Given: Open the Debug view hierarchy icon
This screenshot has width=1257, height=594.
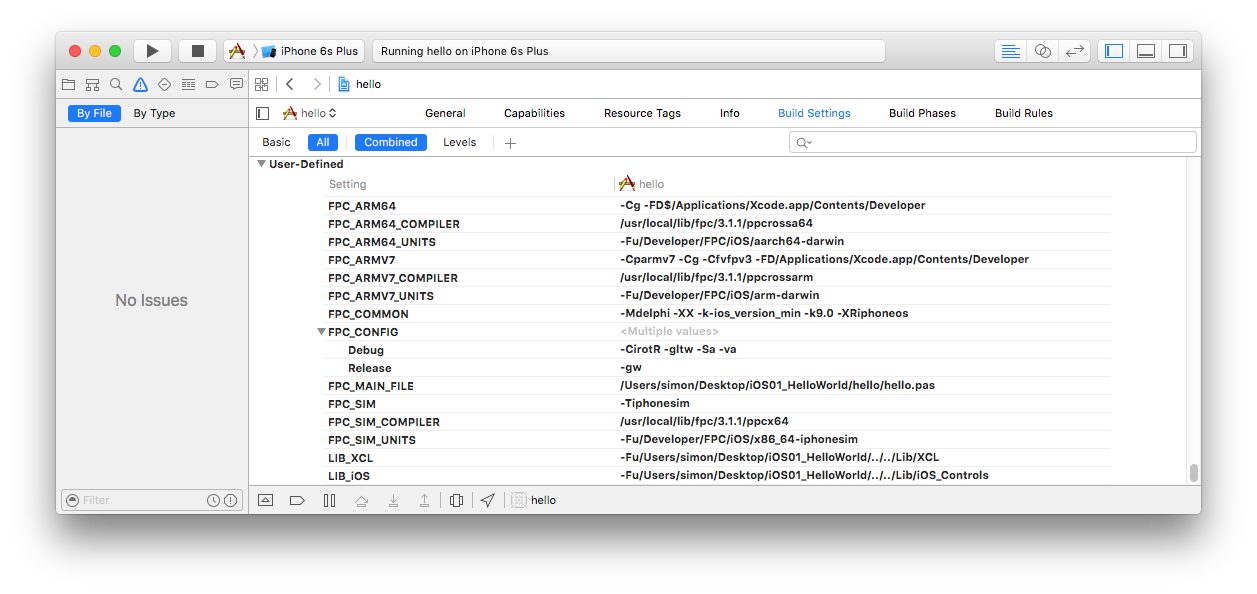Looking at the screenshot, I should click(456, 500).
